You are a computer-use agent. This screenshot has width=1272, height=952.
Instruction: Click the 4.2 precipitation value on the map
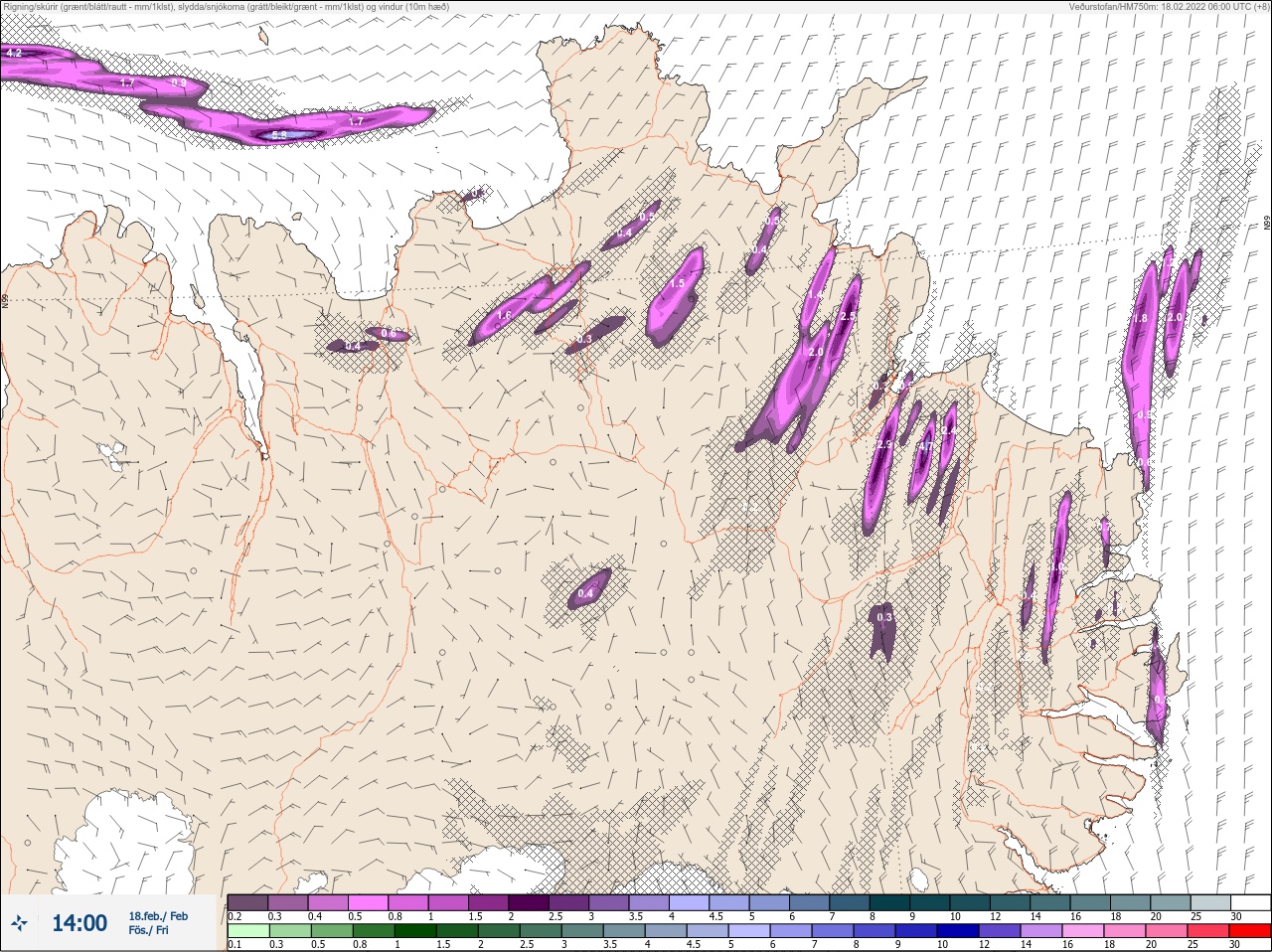pyautogui.click(x=14, y=52)
